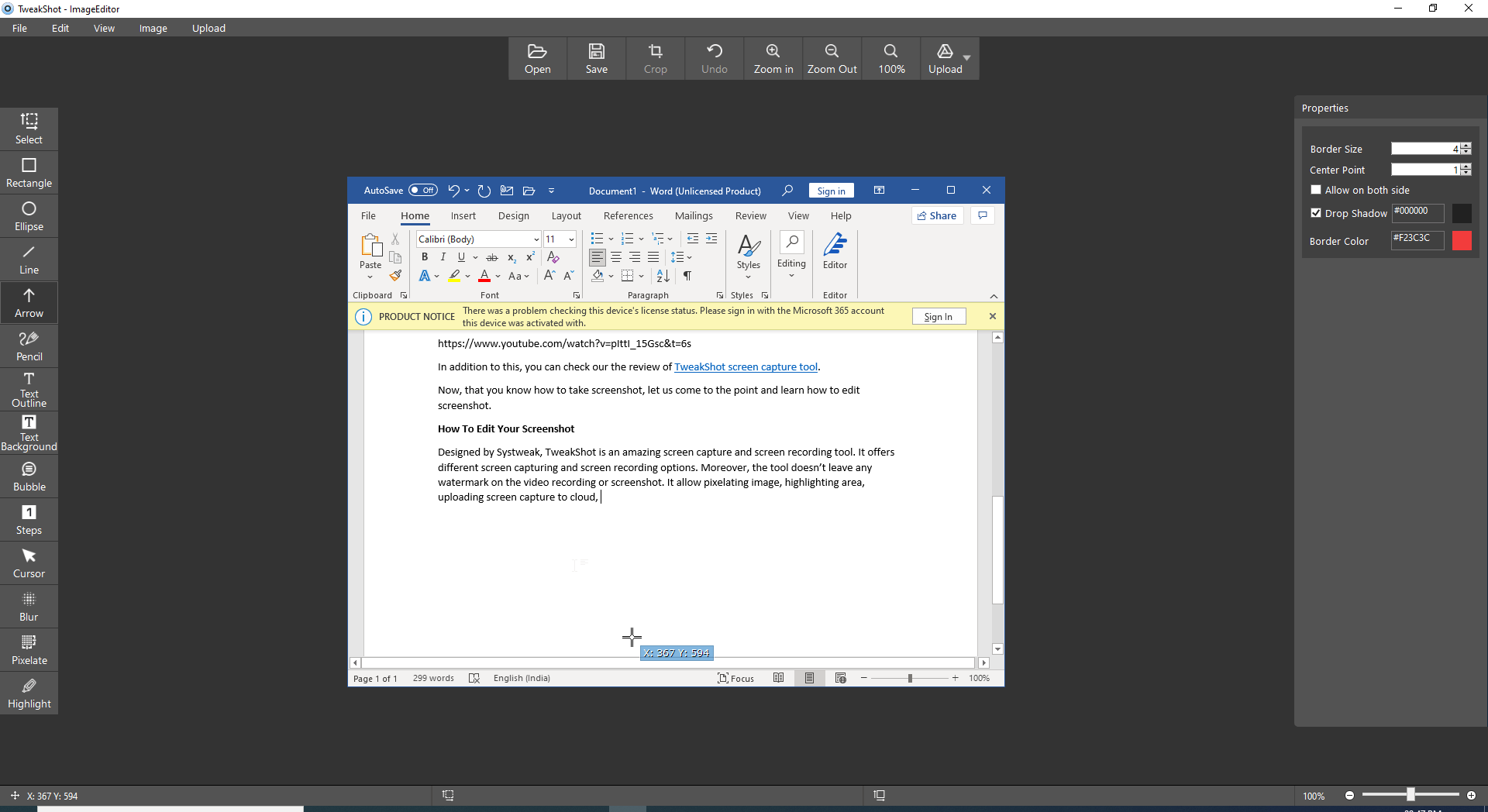This screenshot has width=1488, height=812.
Task: Click the Steps numbering tool
Action: pyautogui.click(x=29, y=519)
